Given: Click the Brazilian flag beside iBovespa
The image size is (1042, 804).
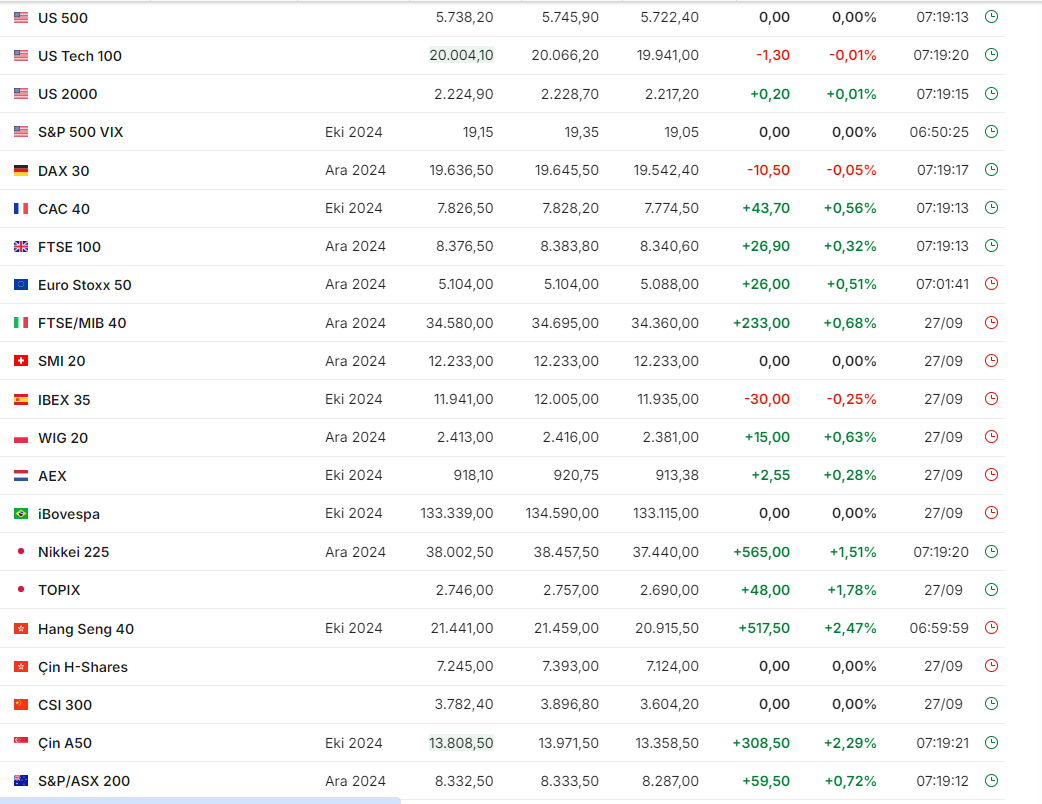Looking at the screenshot, I should click(21, 514).
